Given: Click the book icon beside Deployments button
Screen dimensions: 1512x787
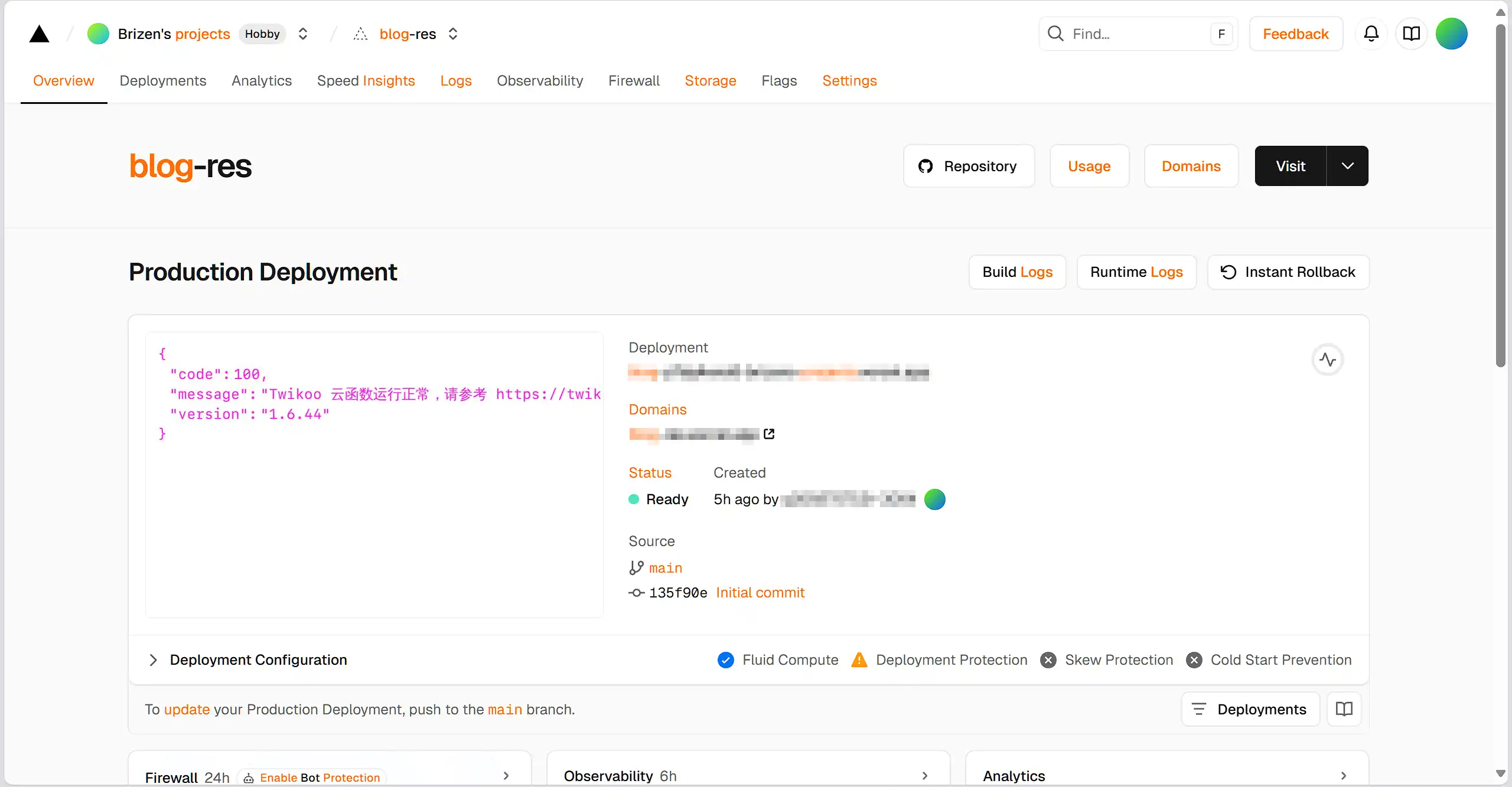Looking at the screenshot, I should [x=1344, y=709].
